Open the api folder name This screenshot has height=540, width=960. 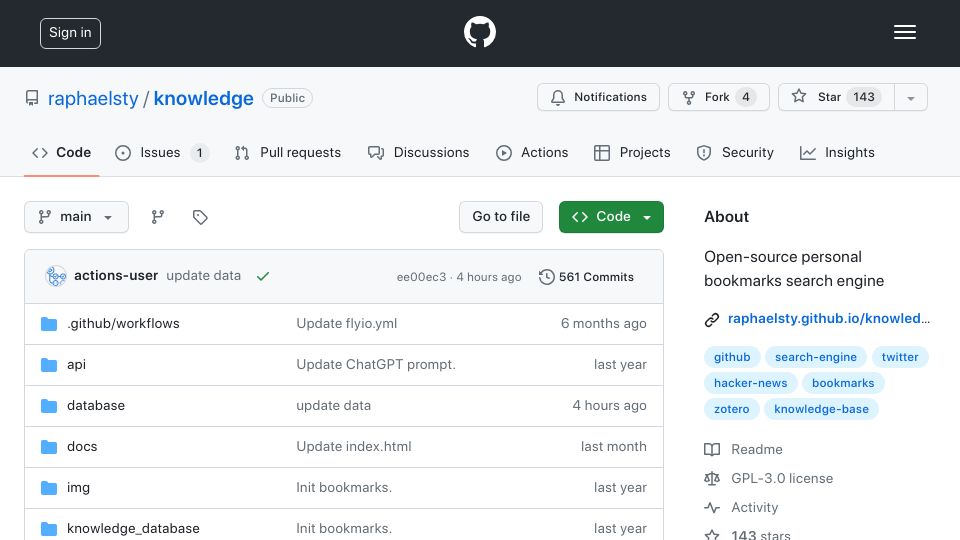[76, 364]
